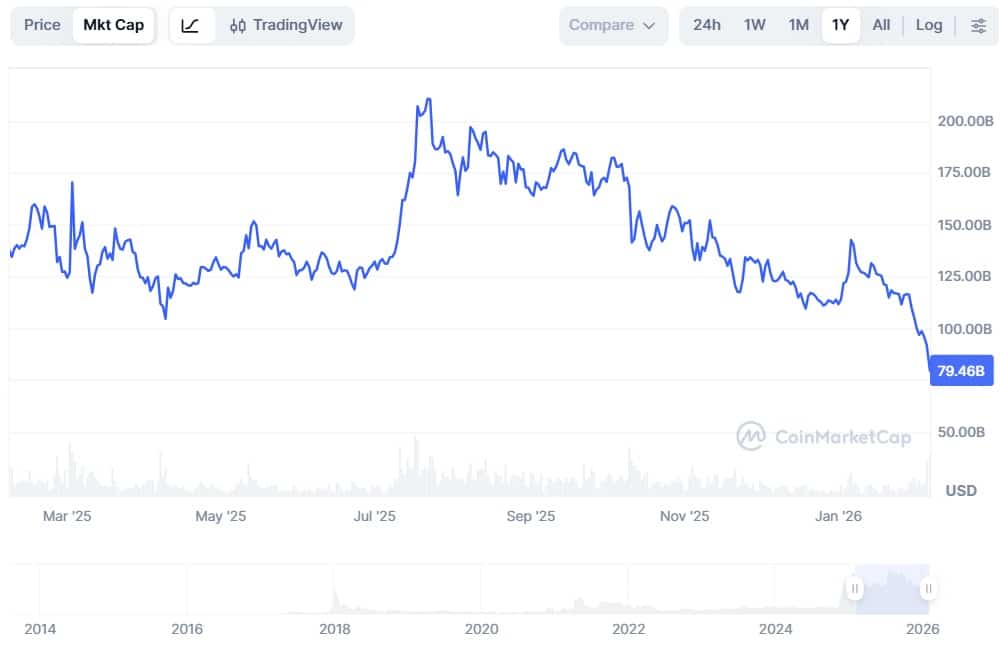Switch chart to Price view

[42, 25]
